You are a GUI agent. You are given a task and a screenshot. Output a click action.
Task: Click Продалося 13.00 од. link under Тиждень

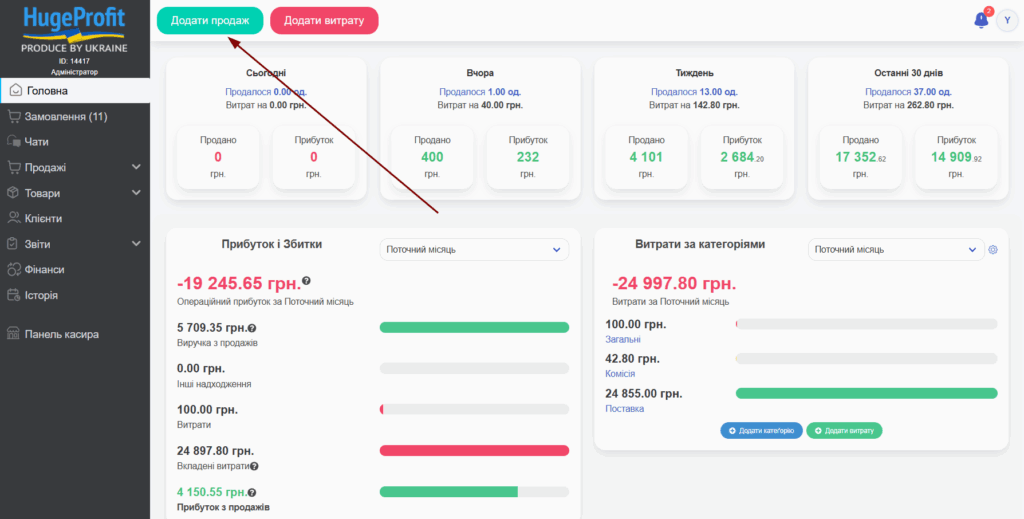pos(694,92)
